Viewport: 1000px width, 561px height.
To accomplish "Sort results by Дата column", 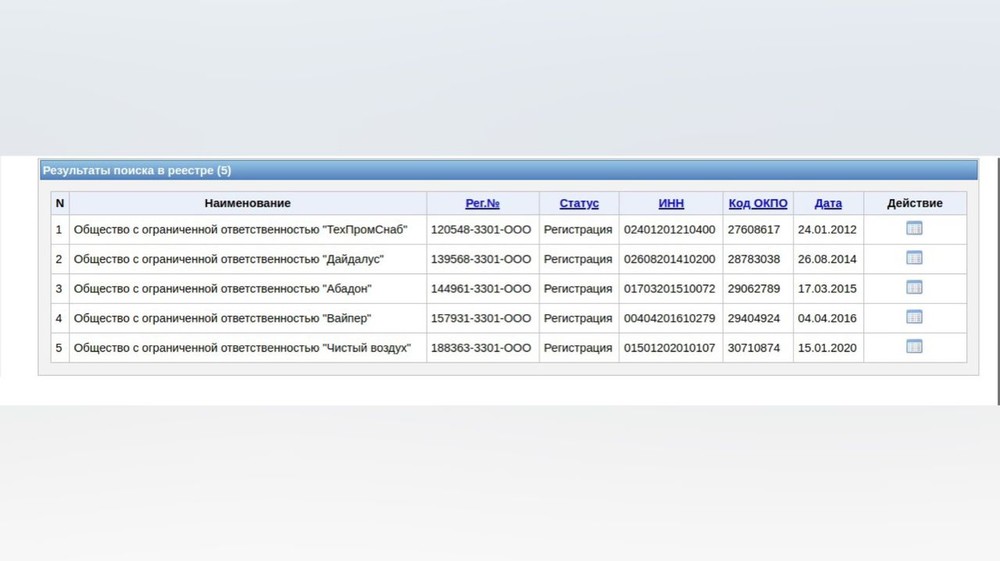I will [828, 203].
